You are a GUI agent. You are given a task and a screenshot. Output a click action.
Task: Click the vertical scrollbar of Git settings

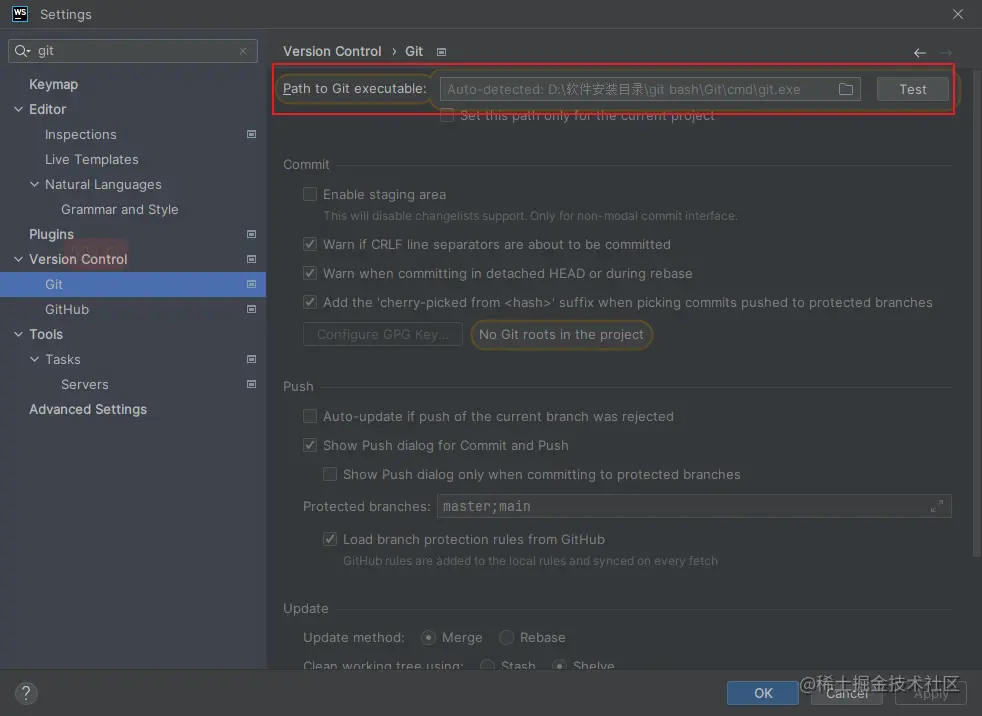point(977,313)
